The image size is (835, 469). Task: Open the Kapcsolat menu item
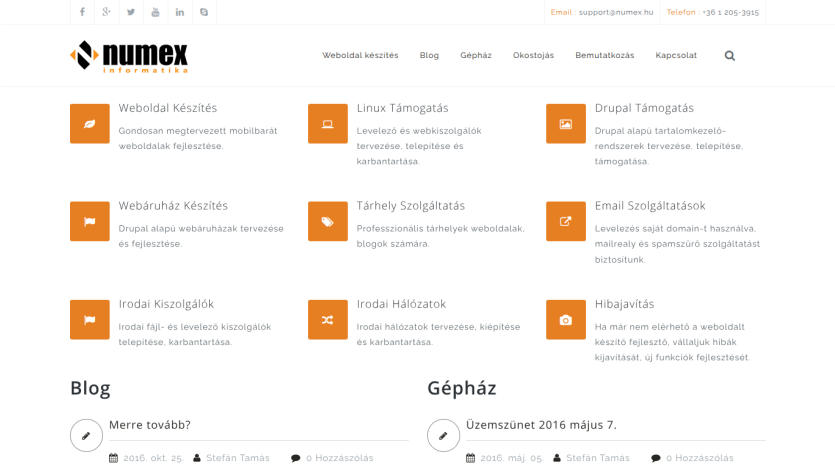point(676,55)
